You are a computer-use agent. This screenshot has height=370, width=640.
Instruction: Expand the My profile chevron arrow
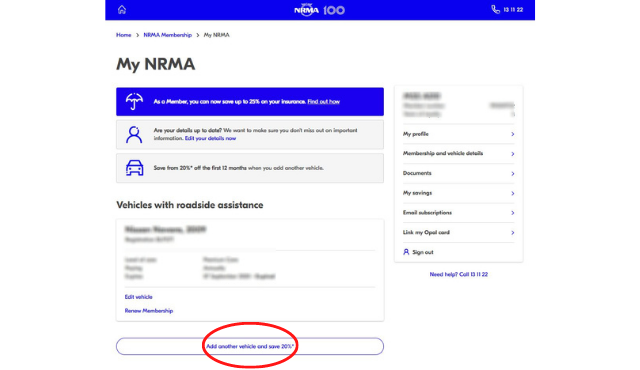click(513, 134)
